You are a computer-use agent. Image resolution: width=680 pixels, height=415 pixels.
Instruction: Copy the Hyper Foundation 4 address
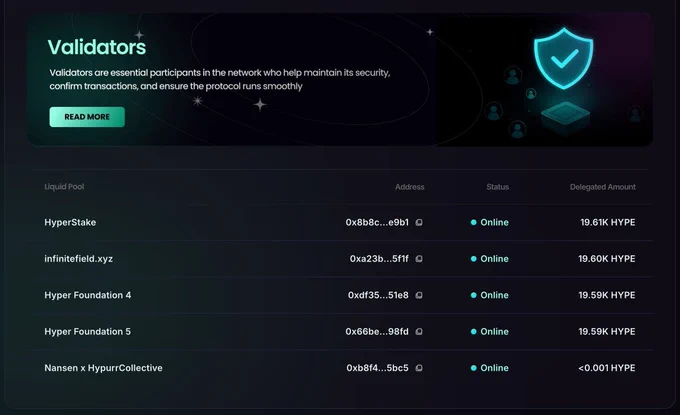pyautogui.click(x=419, y=295)
